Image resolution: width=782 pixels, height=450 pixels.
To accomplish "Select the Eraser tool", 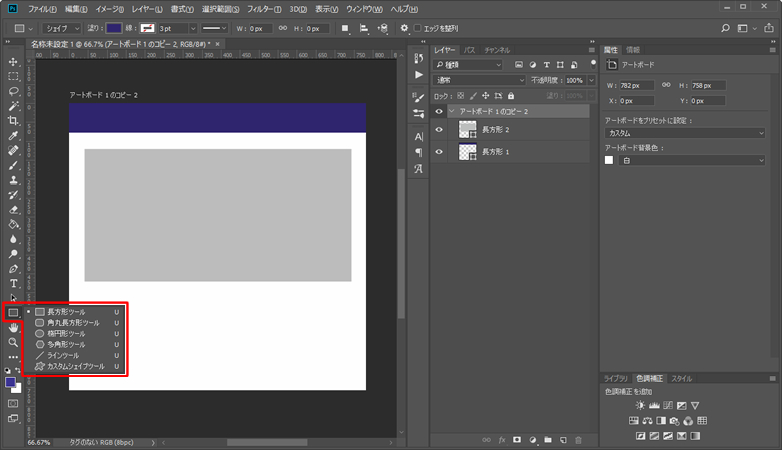I will tap(13, 210).
